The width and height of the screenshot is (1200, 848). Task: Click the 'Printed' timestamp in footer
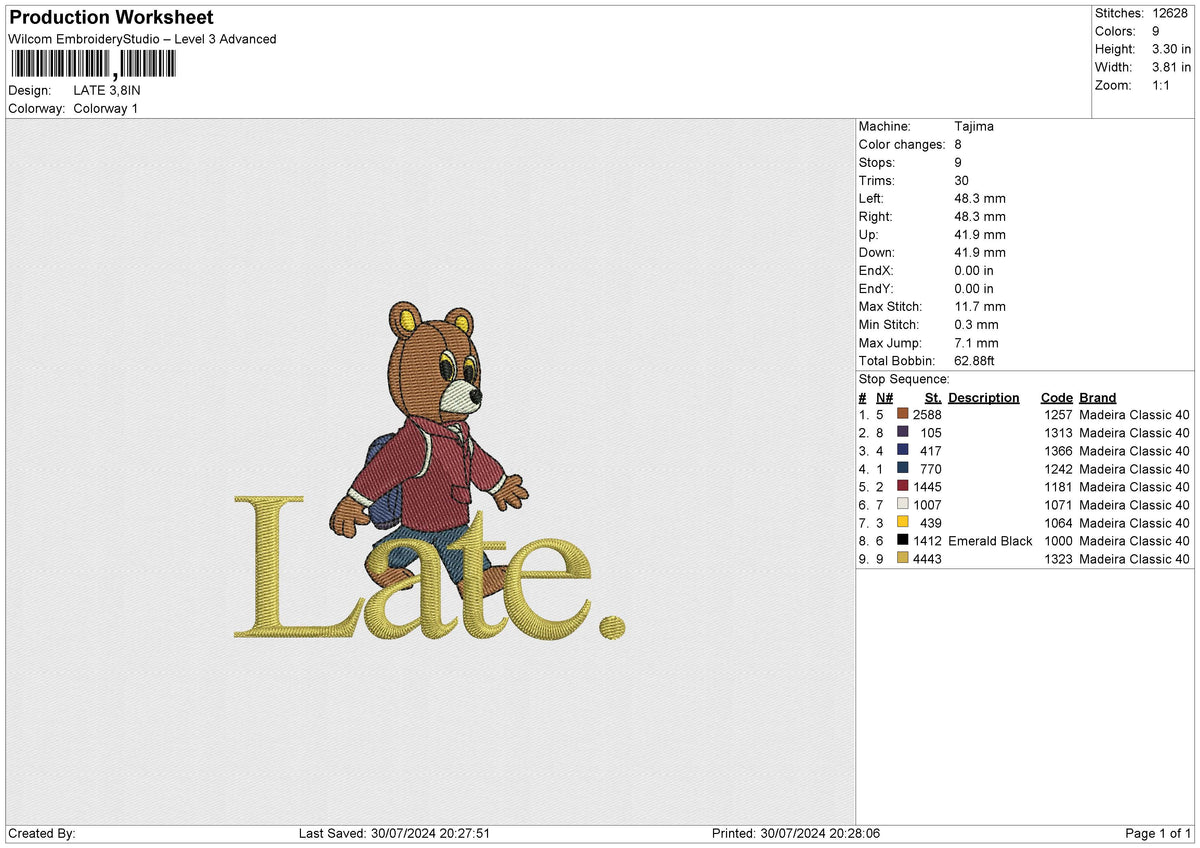[x=796, y=834]
